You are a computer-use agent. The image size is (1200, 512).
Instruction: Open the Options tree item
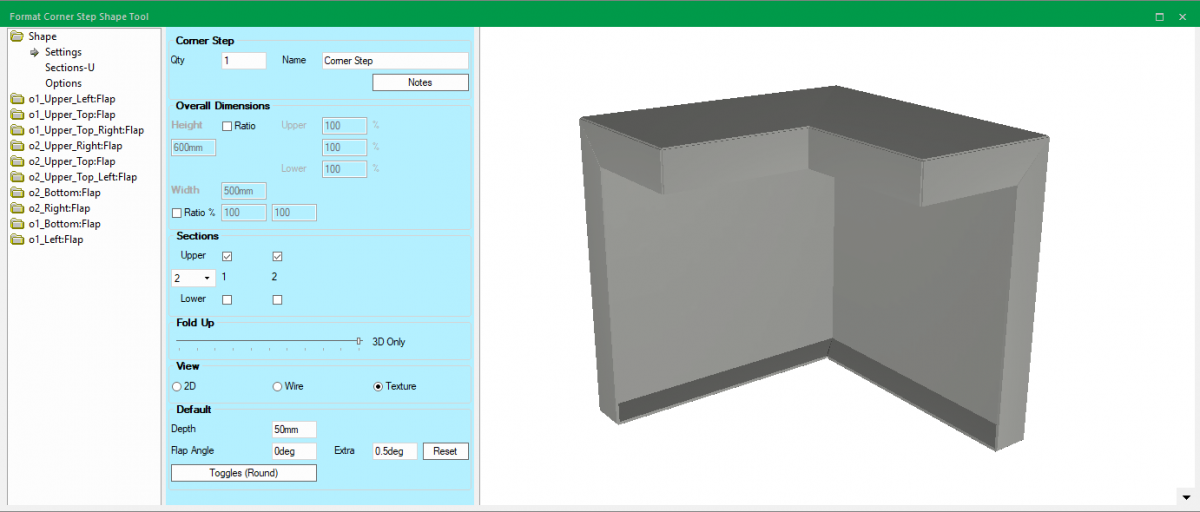[x=63, y=83]
